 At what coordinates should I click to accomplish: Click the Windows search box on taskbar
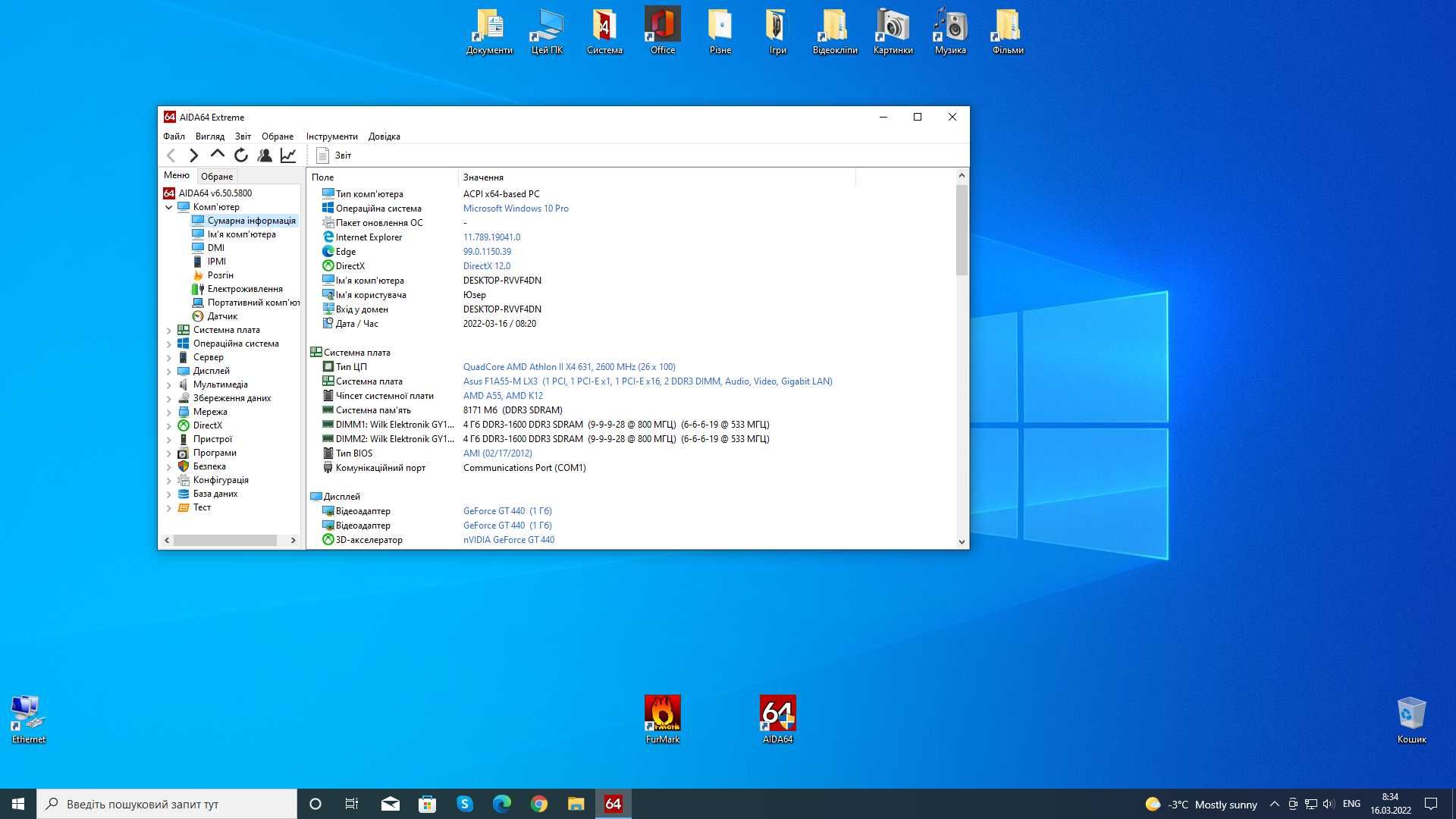point(167,804)
